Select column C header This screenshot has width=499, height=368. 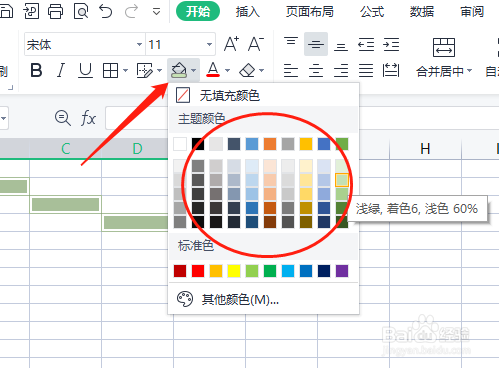click(66, 148)
